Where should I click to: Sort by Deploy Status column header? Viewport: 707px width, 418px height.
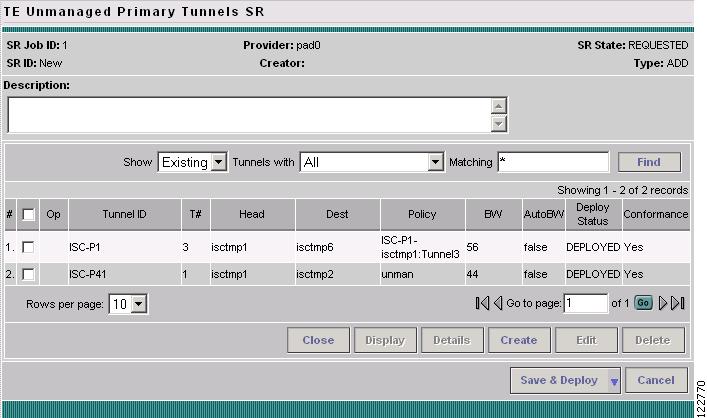point(593,215)
